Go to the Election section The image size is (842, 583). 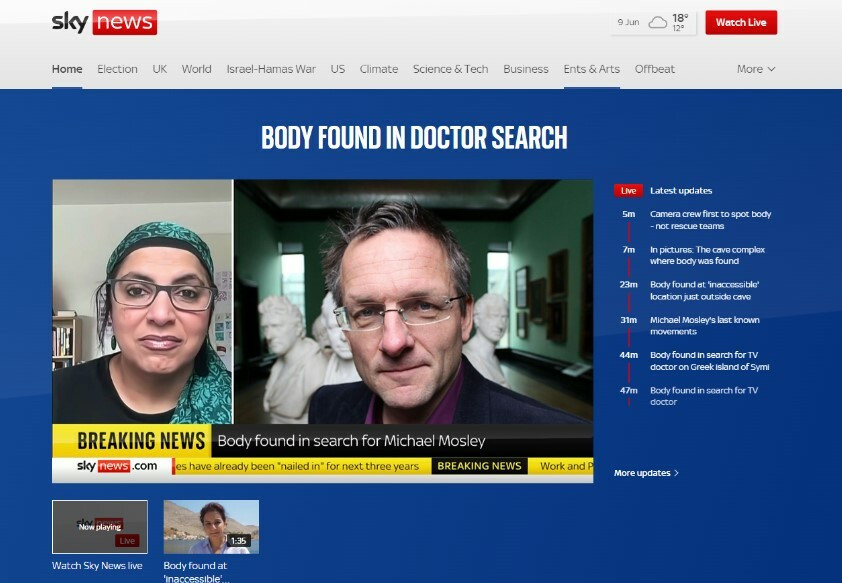coord(117,69)
